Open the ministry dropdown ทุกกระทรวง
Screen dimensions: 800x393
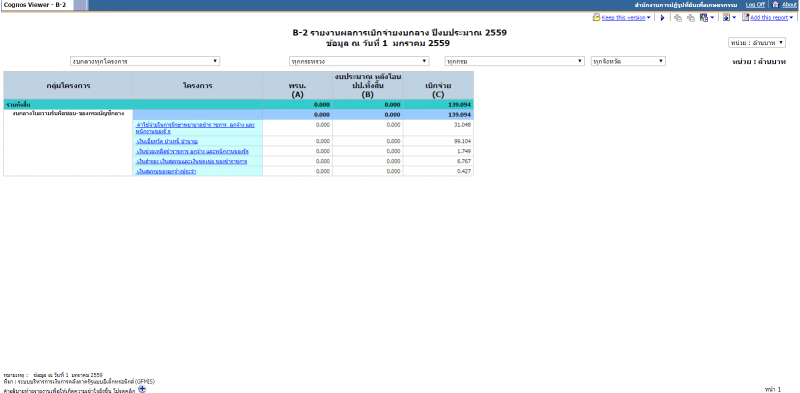click(359, 61)
